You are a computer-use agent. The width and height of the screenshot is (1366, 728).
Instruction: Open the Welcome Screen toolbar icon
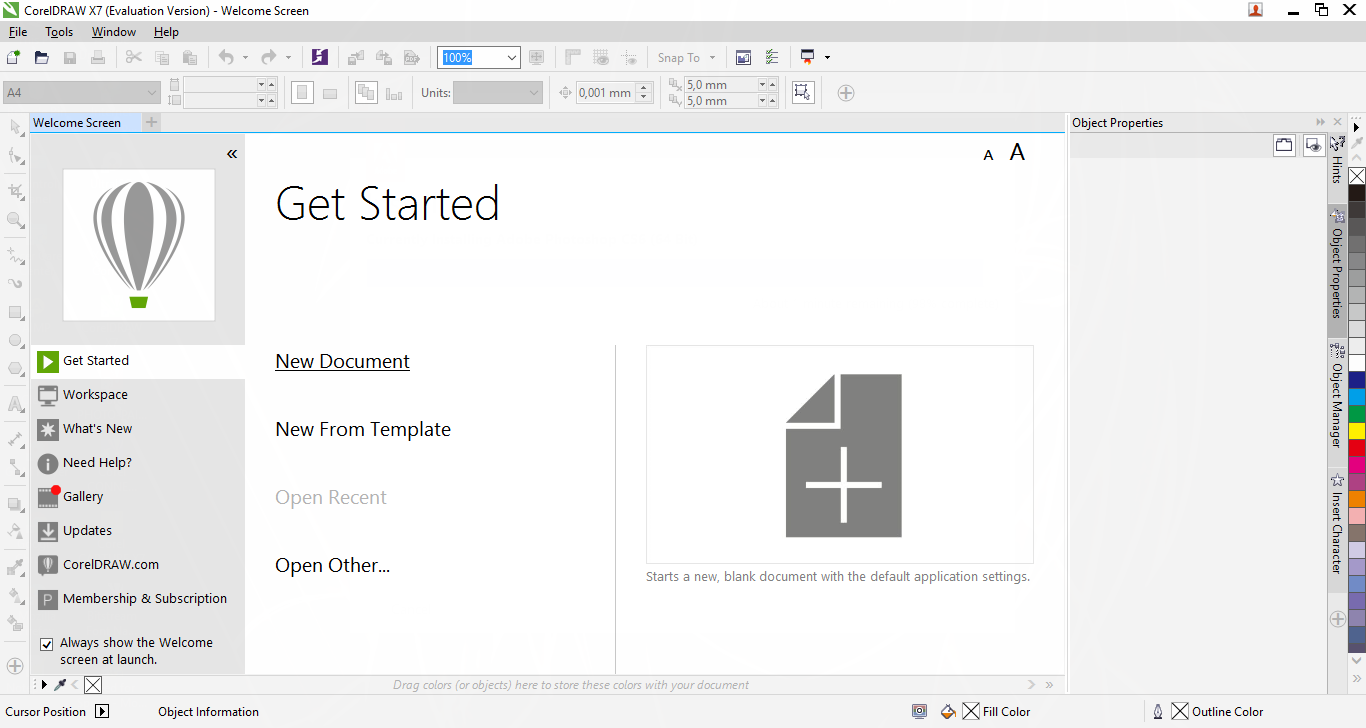tap(743, 57)
